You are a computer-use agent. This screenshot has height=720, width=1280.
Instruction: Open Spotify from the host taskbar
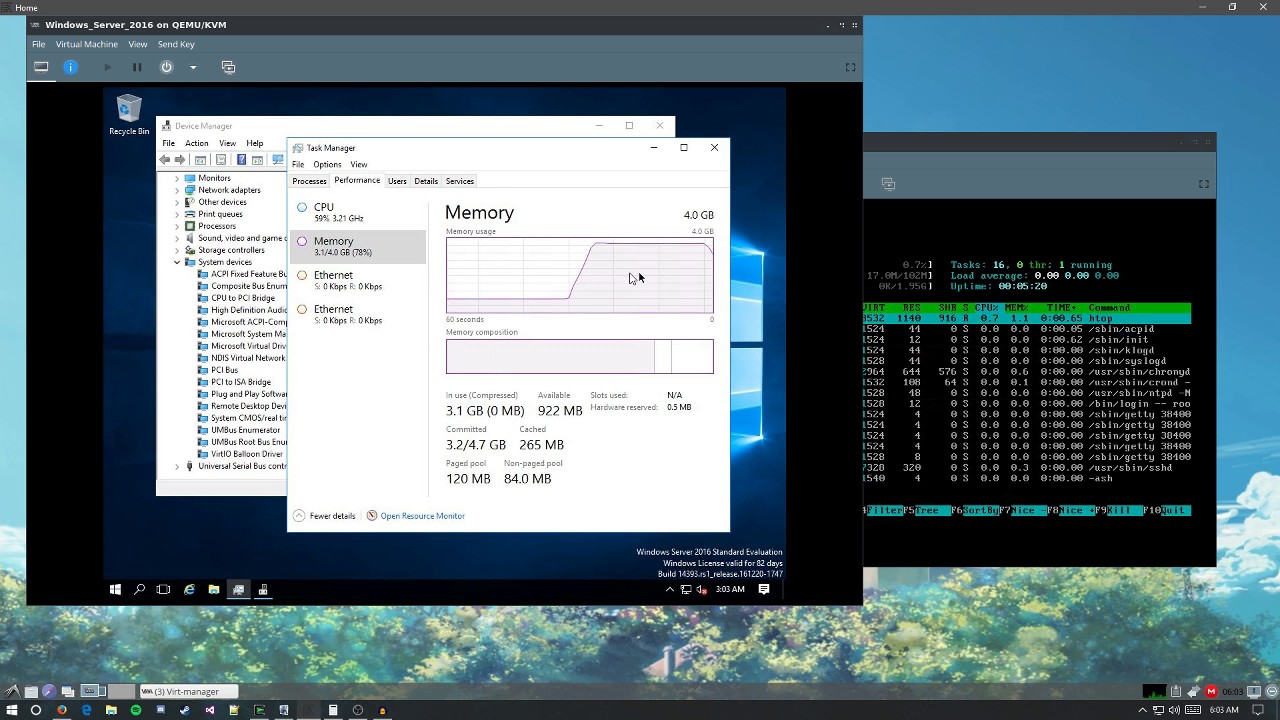click(x=136, y=710)
